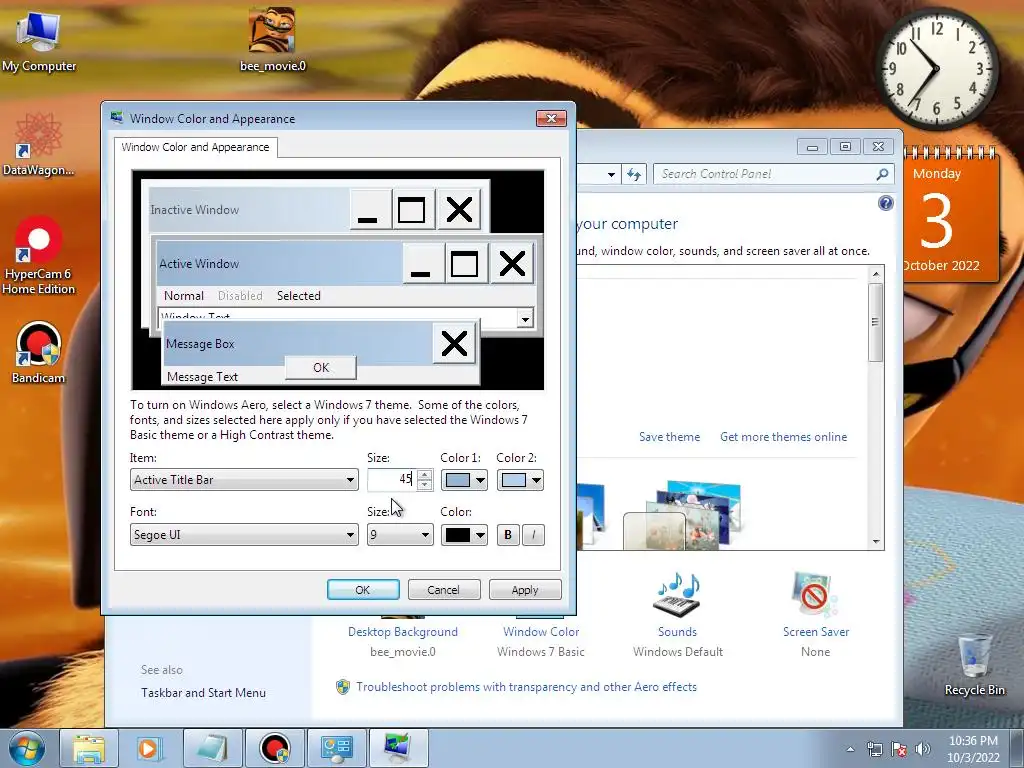1024x768 pixels.
Task: Open the Item dropdown showing Active Title Bar
Action: (x=244, y=480)
